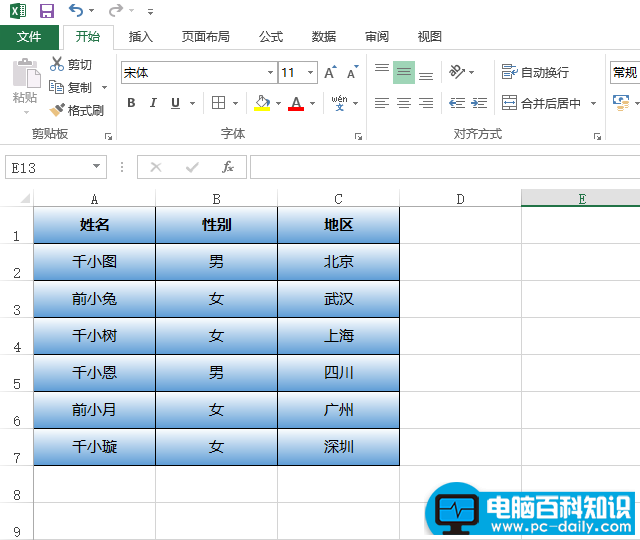The image size is (640, 540).
Task: Click the decrease indent icon
Action: point(457,103)
